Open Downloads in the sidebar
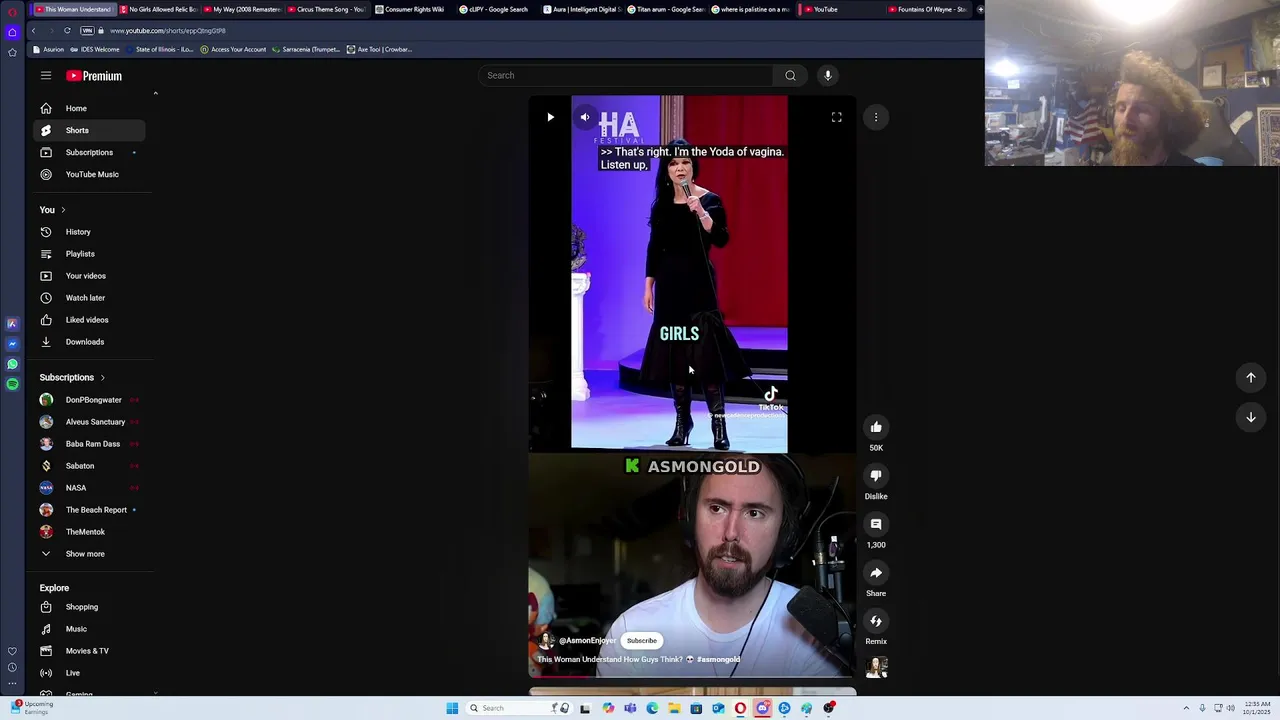This screenshot has width=1280, height=720. point(89,342)
